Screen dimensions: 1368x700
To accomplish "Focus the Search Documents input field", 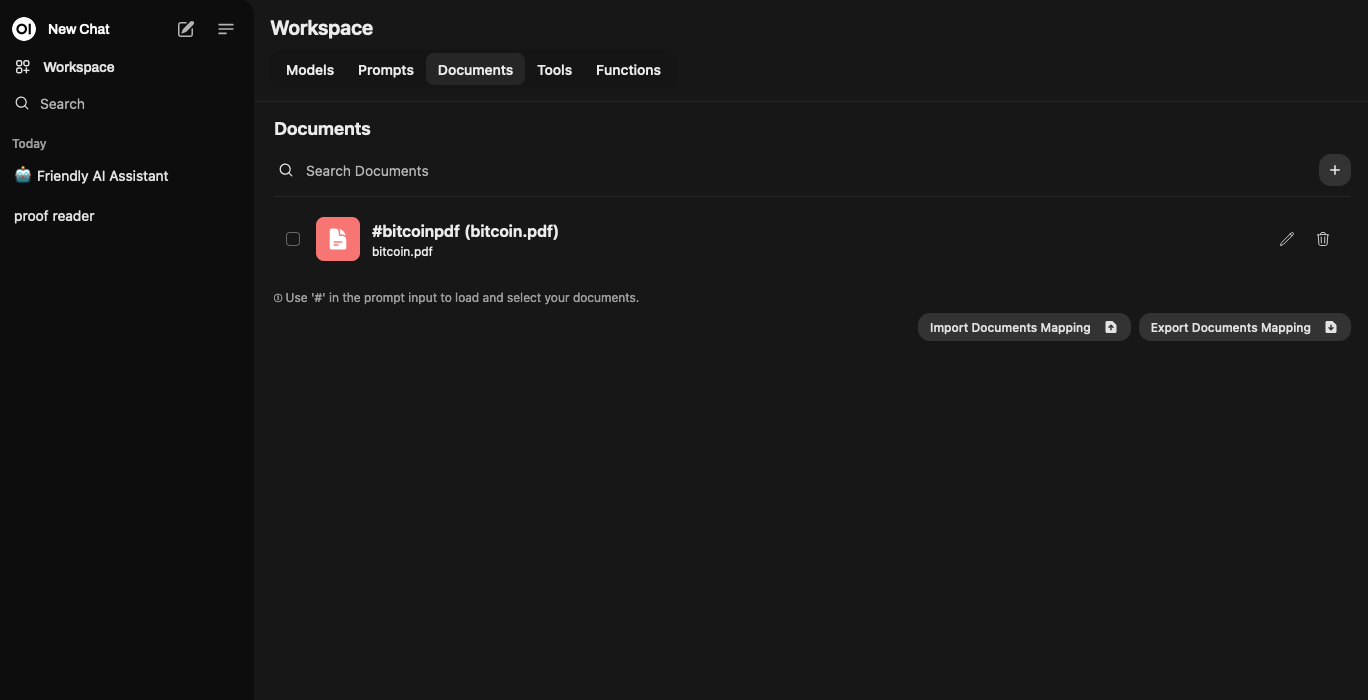I will [x=806, y=171].
